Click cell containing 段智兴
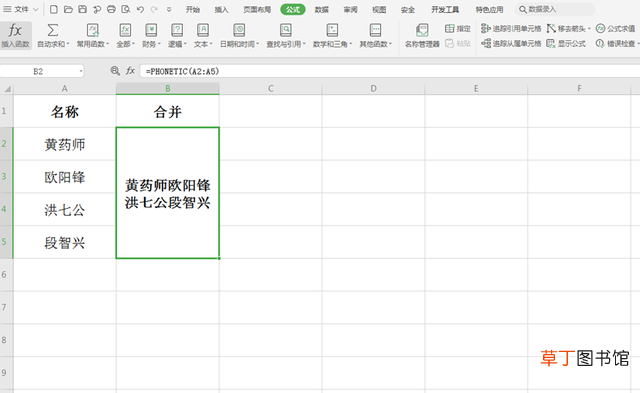Image resolution: width=640 pixels, height=393 pixels. point(64,242)
